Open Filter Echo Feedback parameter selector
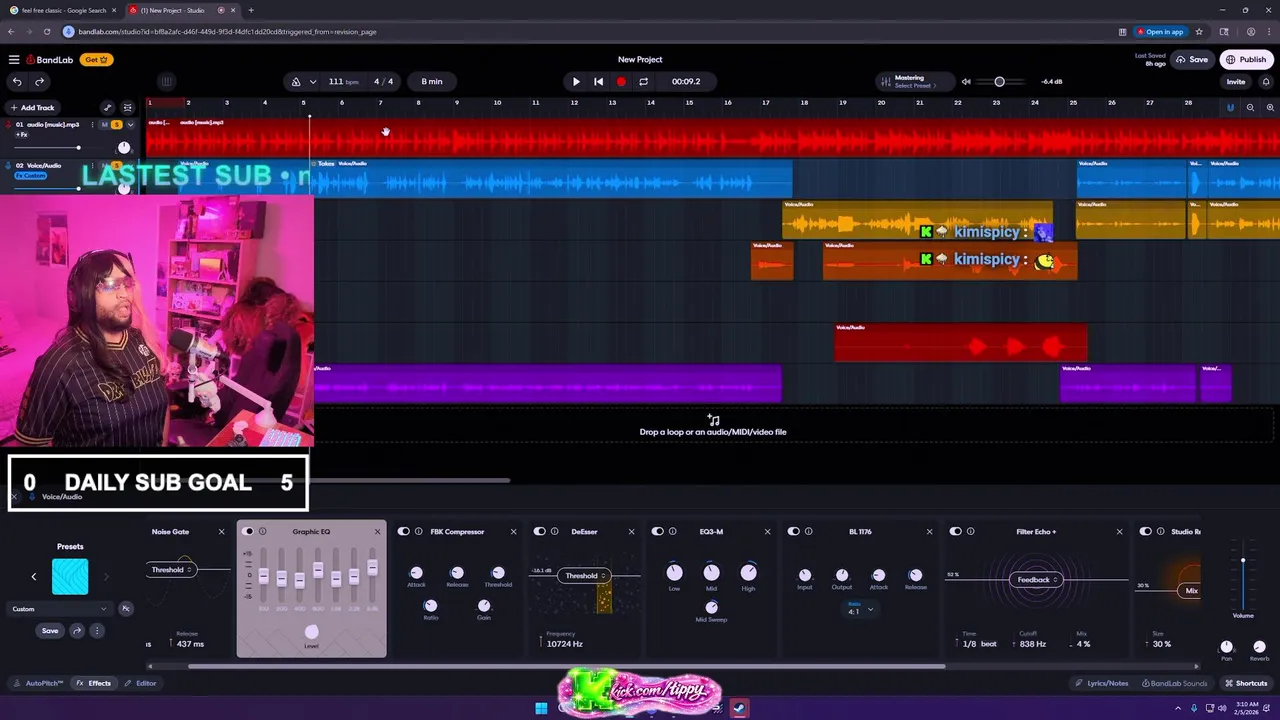Image resolution: width=1280 pixels, height=720 pixels. coord(1037,580)
